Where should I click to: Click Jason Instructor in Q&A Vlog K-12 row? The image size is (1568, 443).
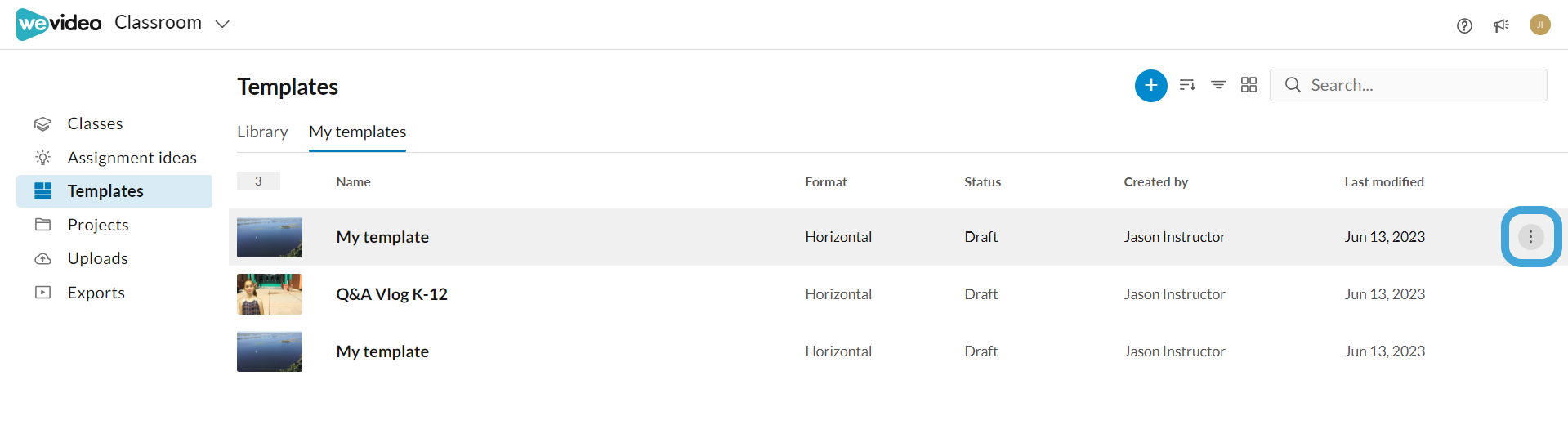click(x=1174, y=294)
